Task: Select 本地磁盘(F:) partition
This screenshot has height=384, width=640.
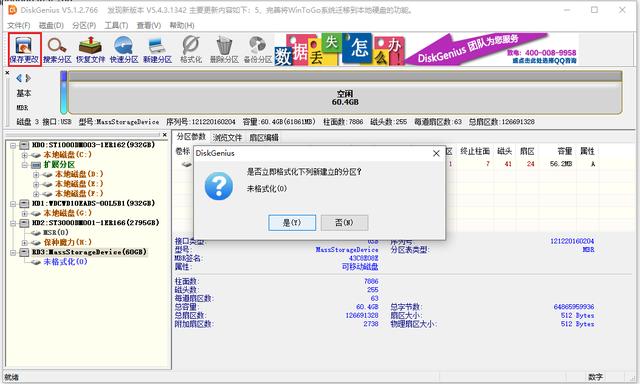Action: tap(79, 194)
